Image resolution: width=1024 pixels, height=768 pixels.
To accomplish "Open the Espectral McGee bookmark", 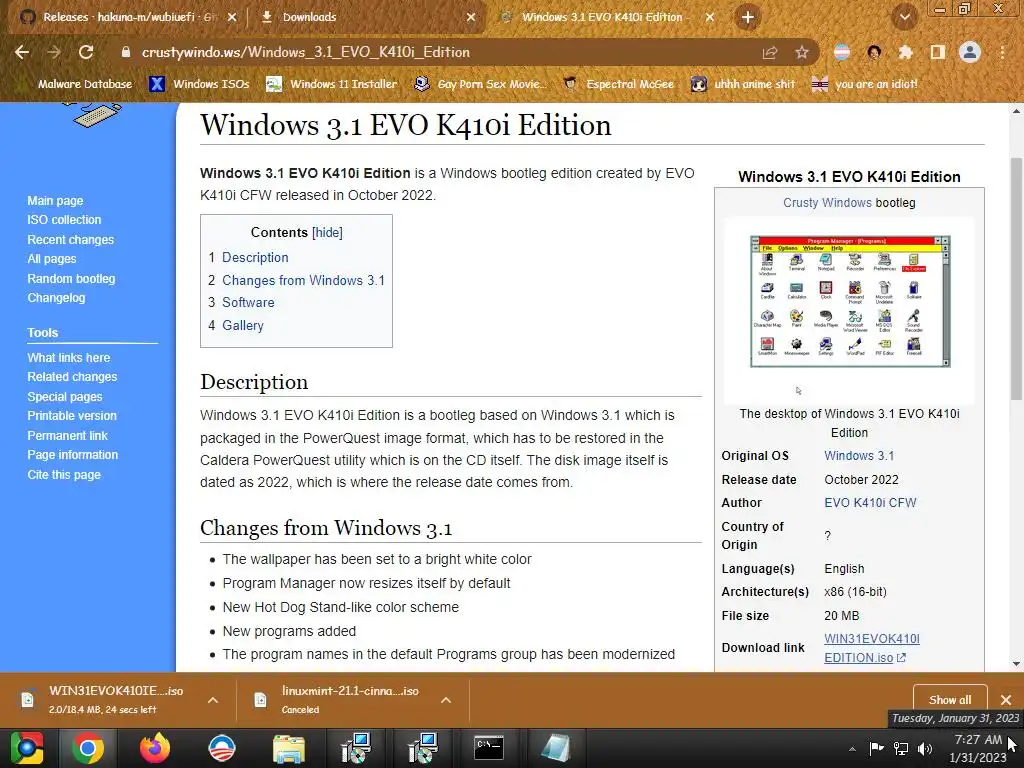I will pyautogui.click(x=618, y=84).
